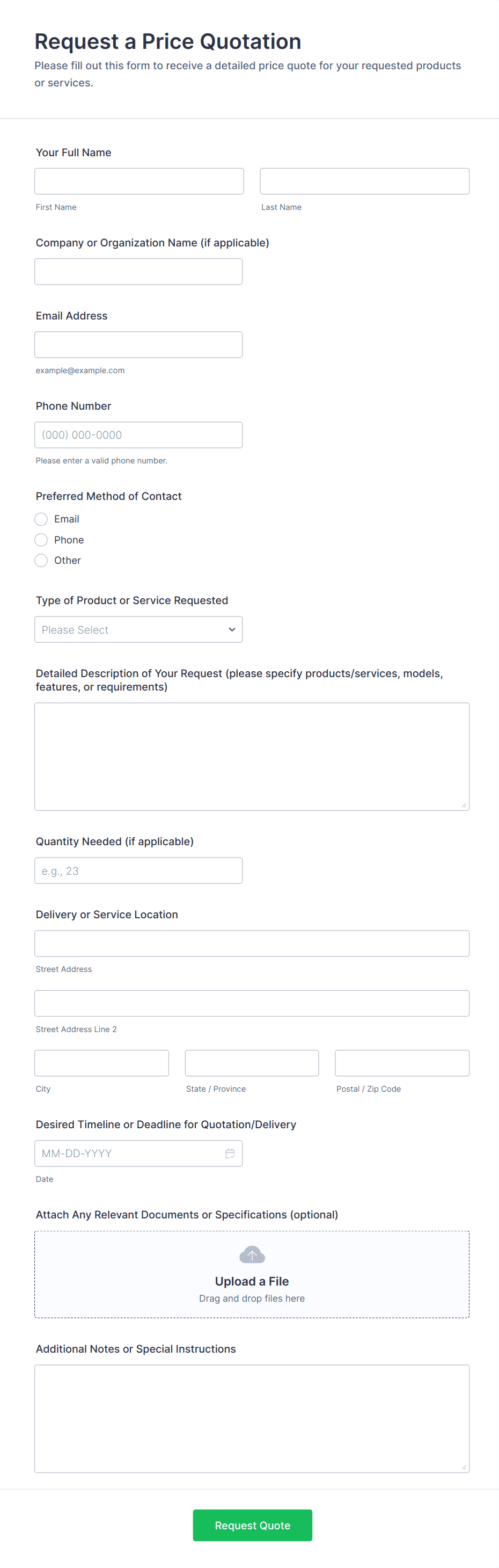Choose Phone as preferred contact method

41,540
